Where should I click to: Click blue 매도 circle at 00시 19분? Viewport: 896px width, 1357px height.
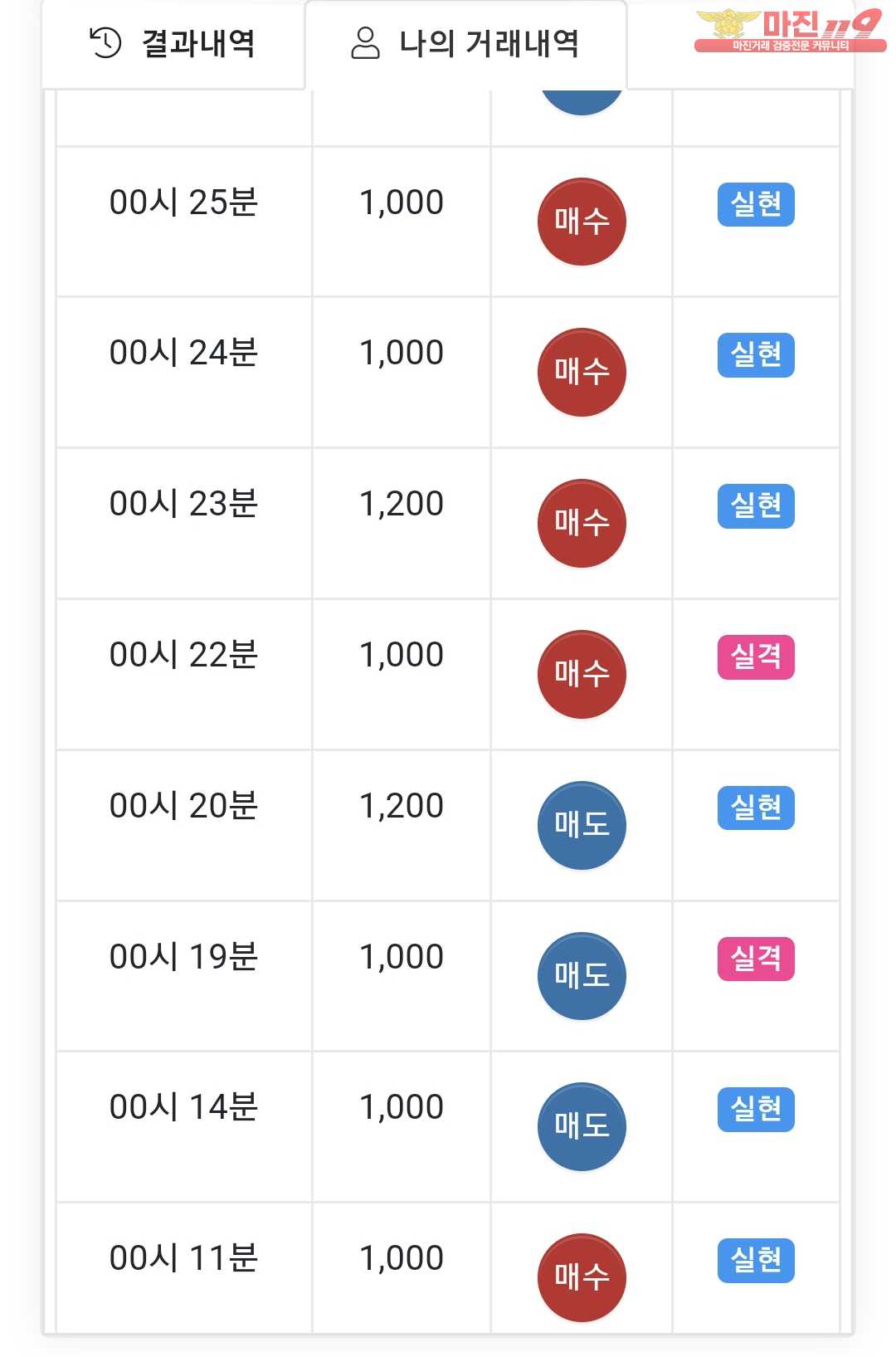[582, 976]
